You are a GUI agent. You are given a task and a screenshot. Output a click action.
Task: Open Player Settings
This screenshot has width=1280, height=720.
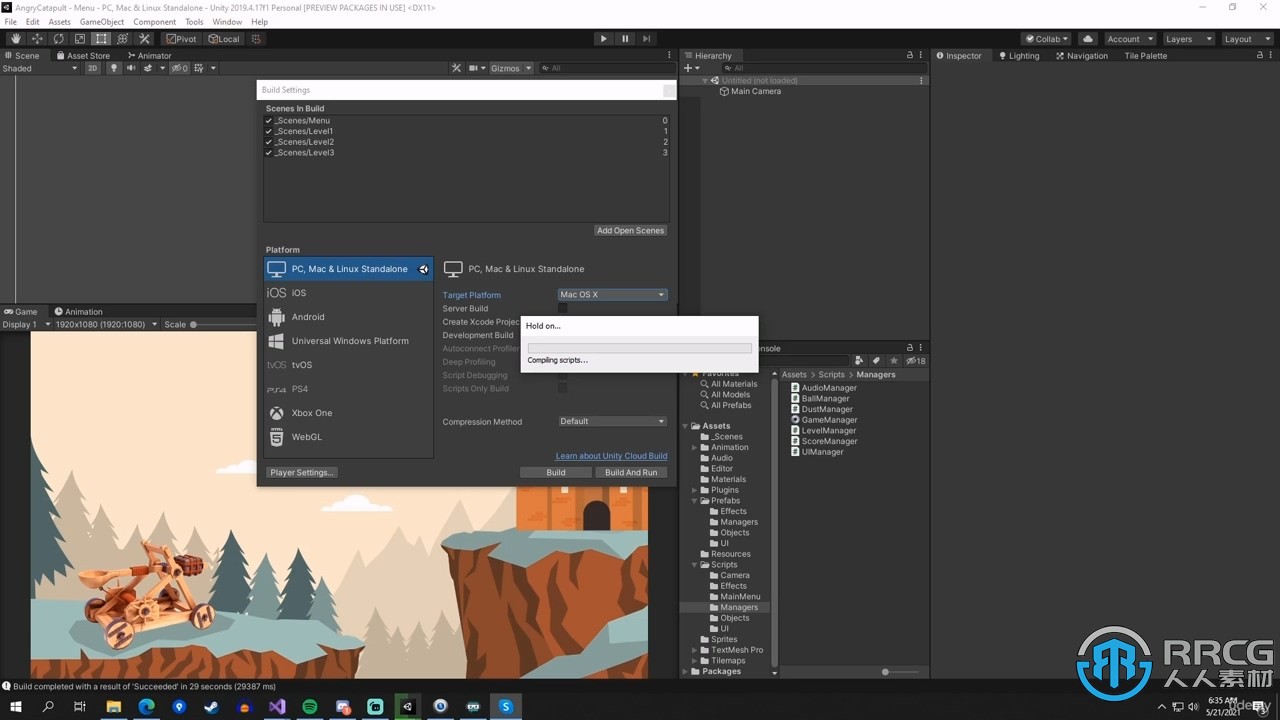coord(302,472)
